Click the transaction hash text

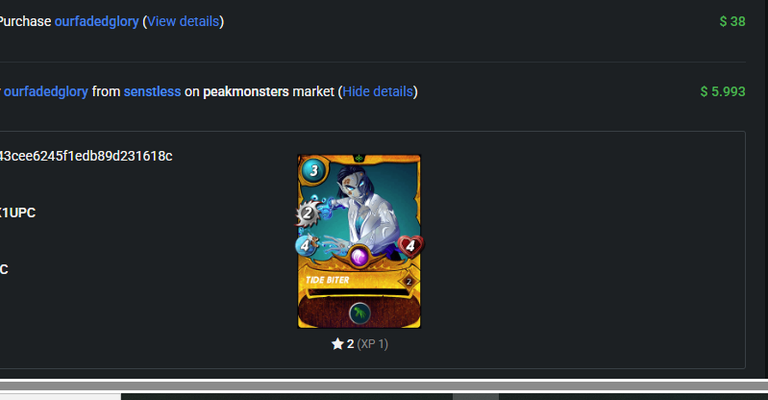pyautogui.click(x=86, y=156)
